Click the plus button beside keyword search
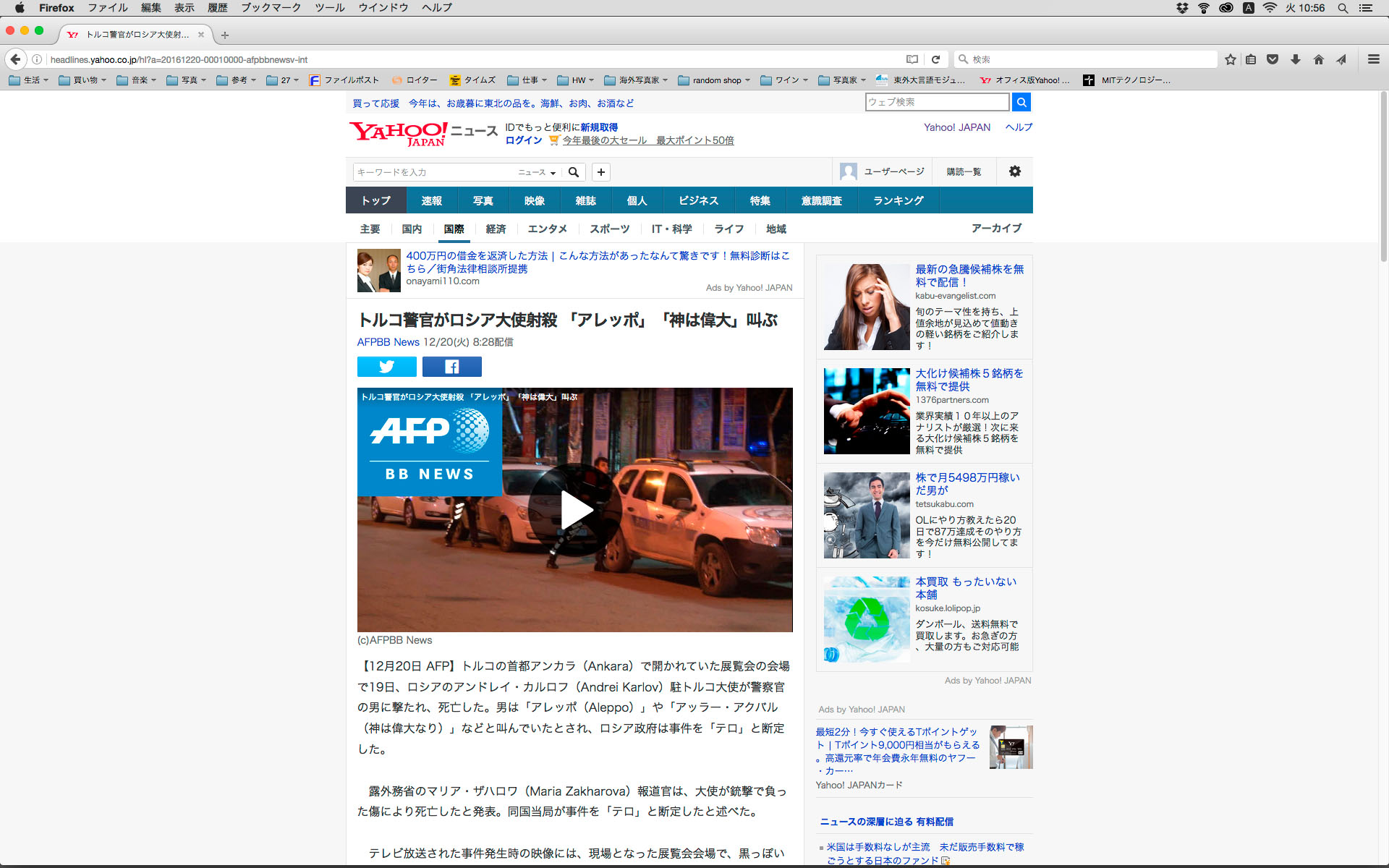Screen dimensions: 1389x868 (x=600, y=172)
